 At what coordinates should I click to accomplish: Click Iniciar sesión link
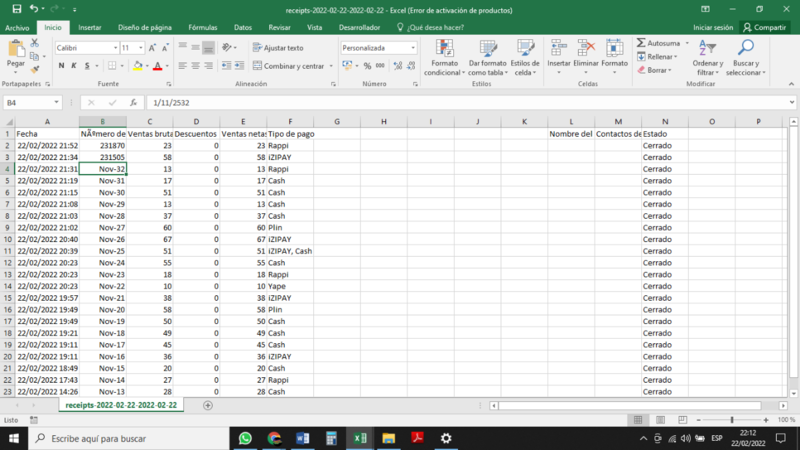(712, 28)
